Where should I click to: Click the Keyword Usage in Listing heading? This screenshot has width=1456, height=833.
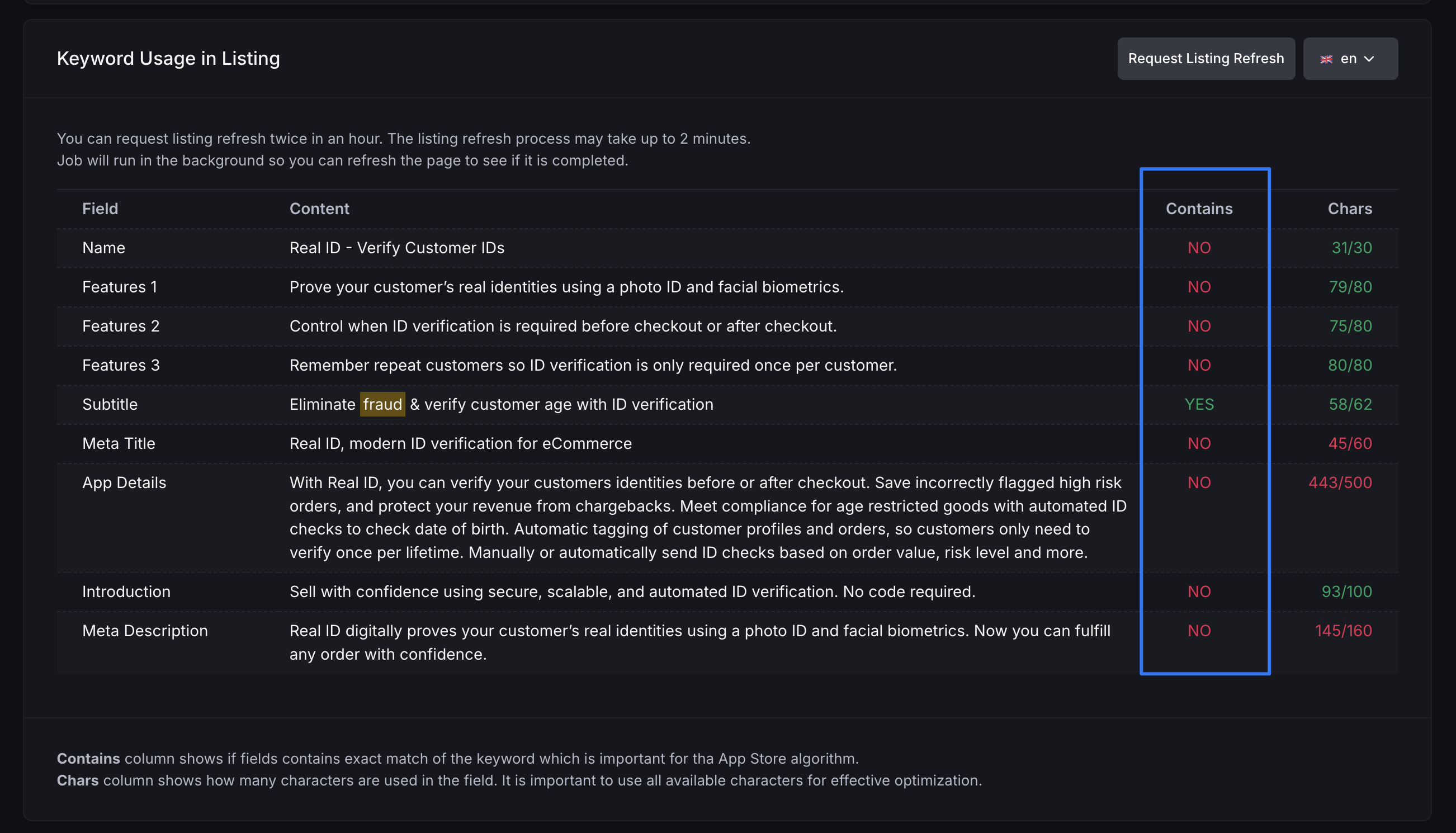(168, 58)
